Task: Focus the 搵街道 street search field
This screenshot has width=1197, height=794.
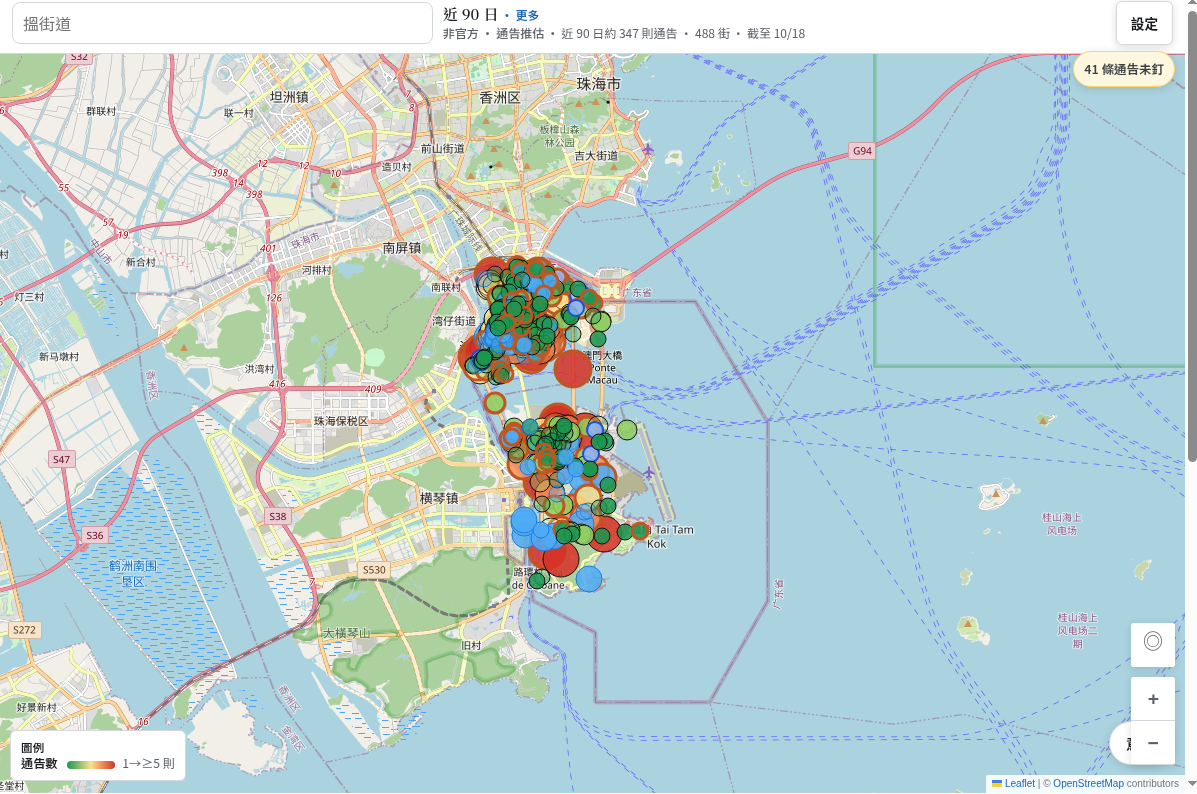Action: [222, 24]
